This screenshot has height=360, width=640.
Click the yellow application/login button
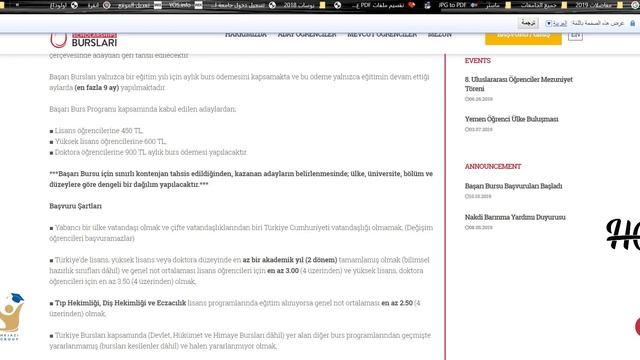[523, 38]
